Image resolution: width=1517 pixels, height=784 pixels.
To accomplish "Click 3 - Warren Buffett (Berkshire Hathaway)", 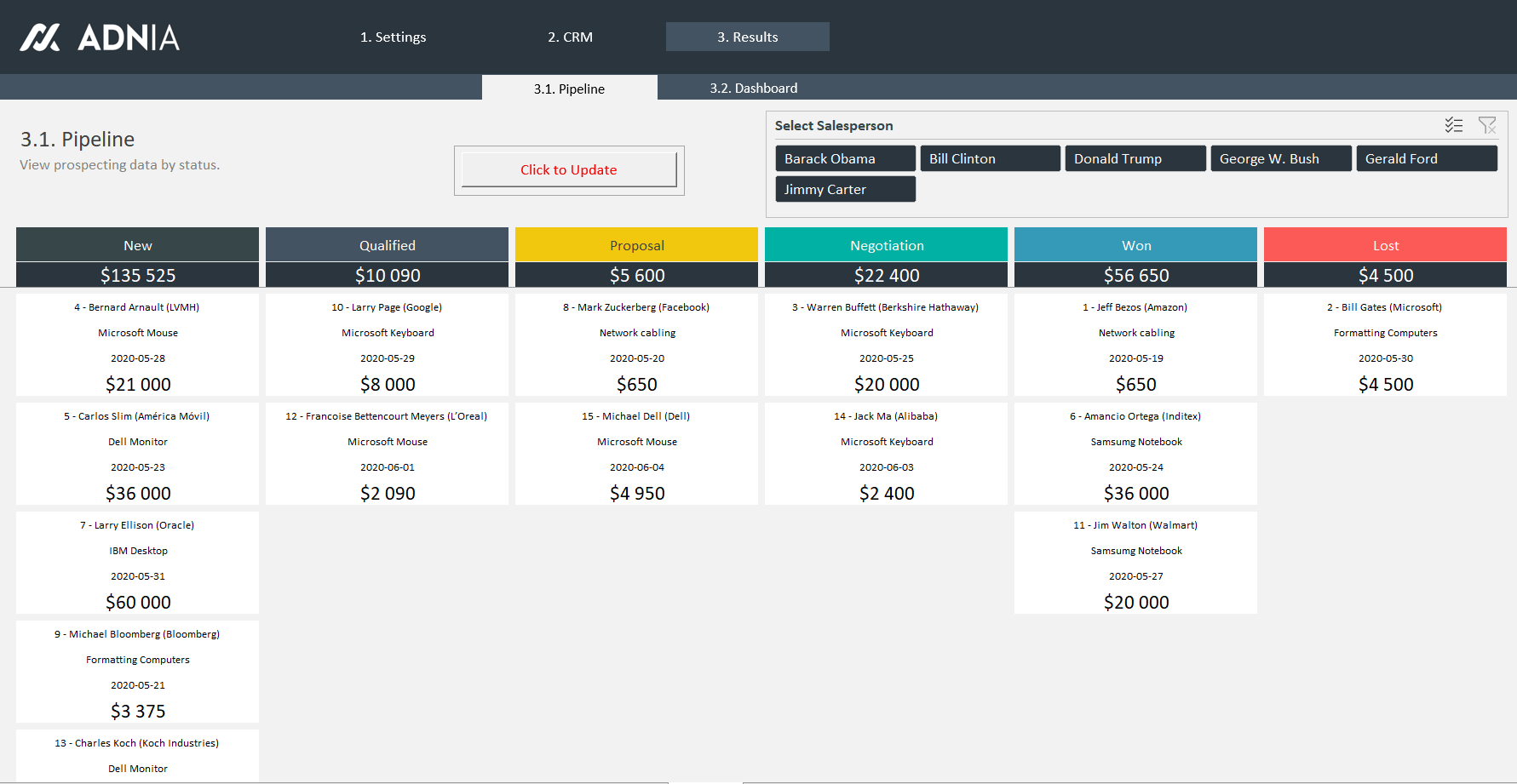I will click(x=886, y=307).
